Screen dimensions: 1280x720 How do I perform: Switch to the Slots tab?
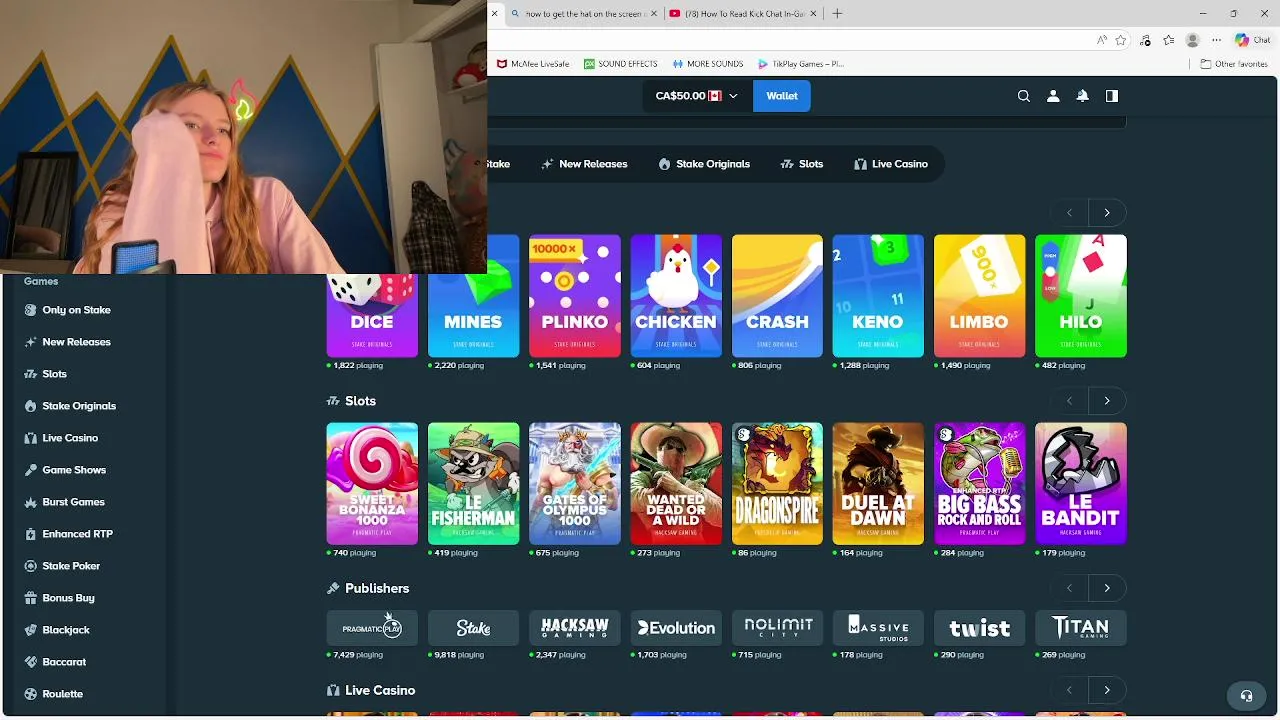tap(801, 164)
